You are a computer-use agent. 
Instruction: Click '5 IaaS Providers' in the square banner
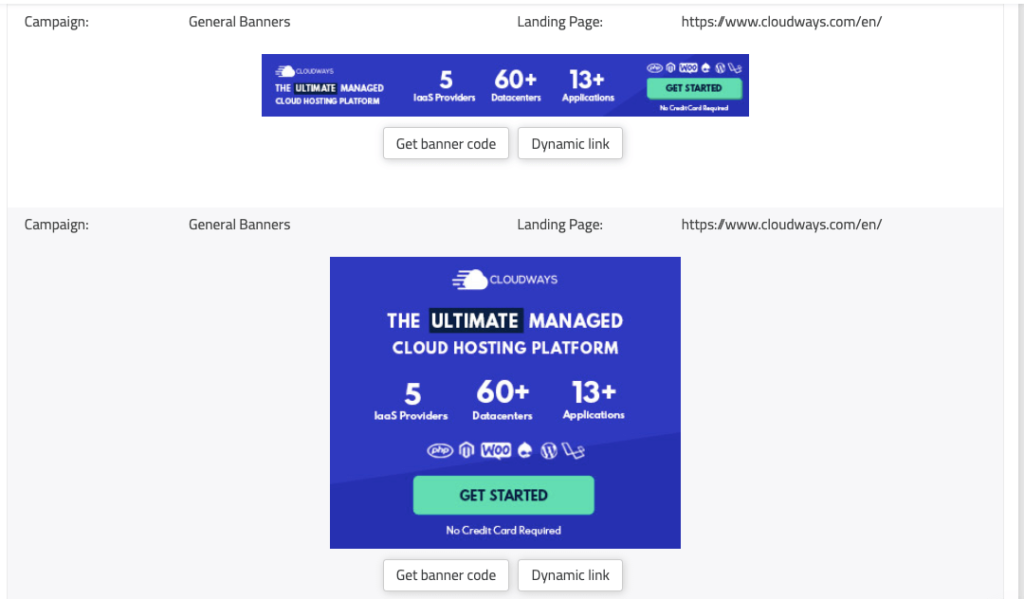pos(411,401)
